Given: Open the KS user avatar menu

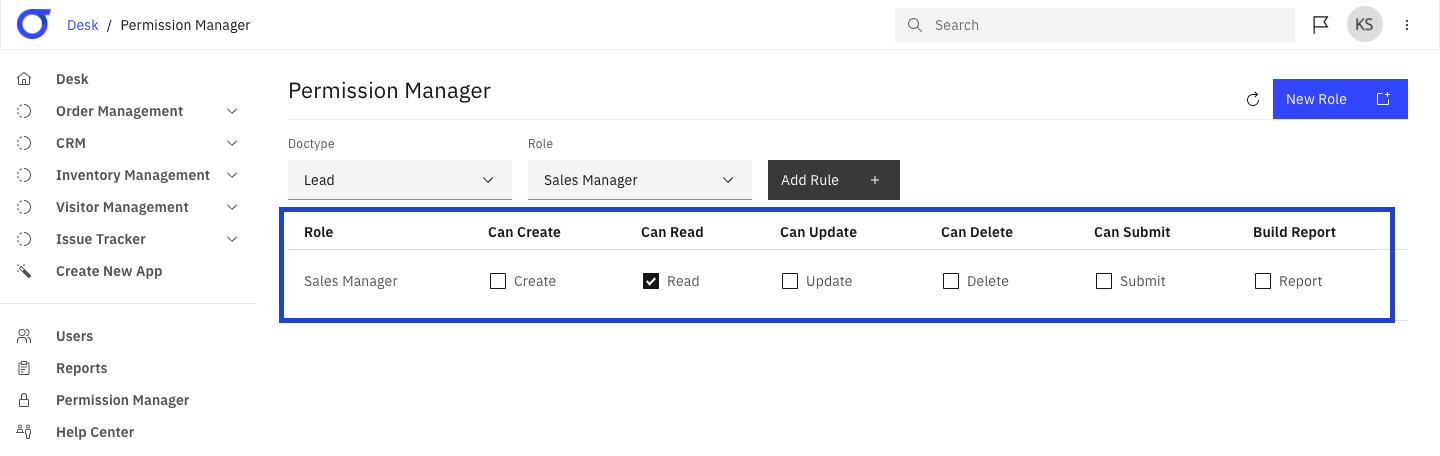Looking at the screenshot, I should pos(1364,25).
